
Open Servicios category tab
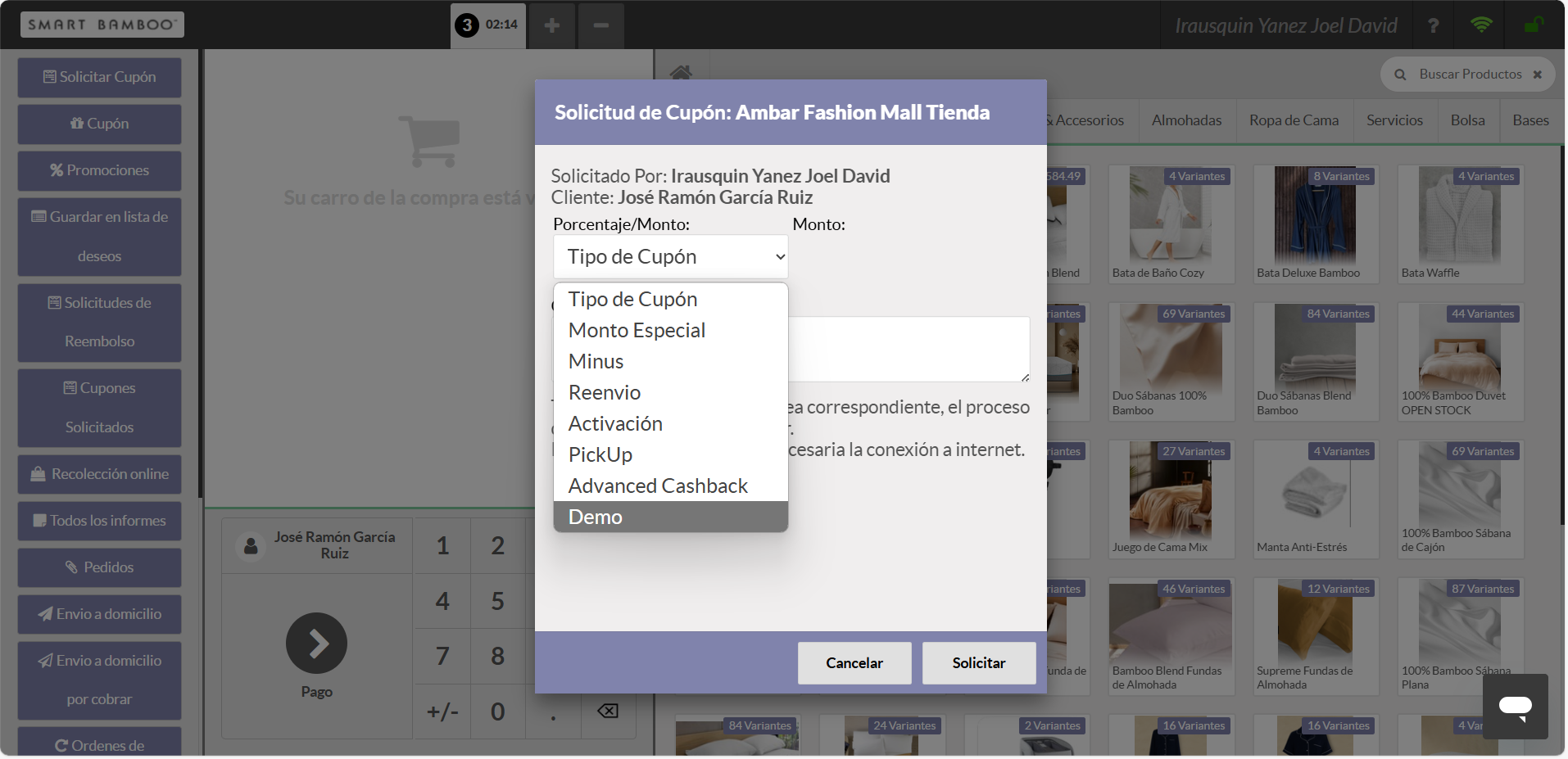click(1394, 120)
